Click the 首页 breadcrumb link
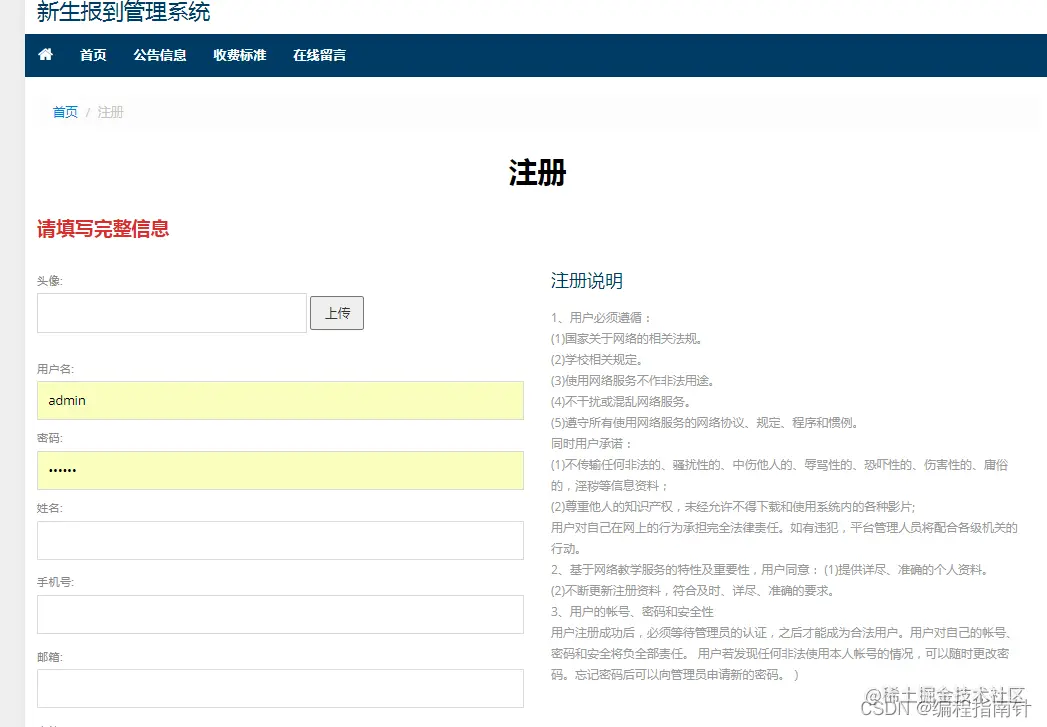The image size is (1047, 727). click(x=65, y=112)
